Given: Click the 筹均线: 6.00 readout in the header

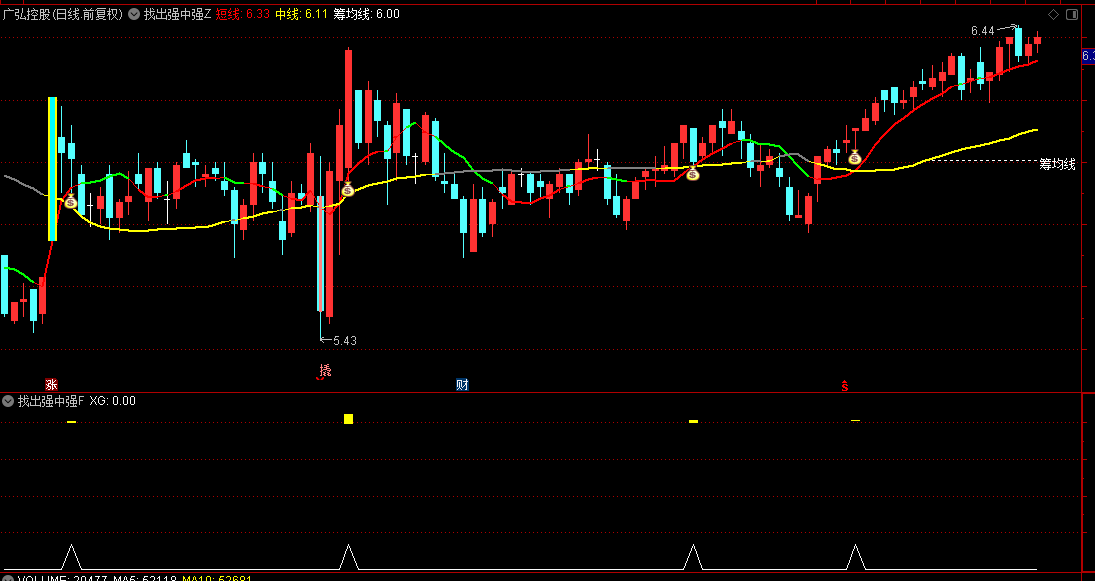Looking at the screenshot, I should (367, 14).
